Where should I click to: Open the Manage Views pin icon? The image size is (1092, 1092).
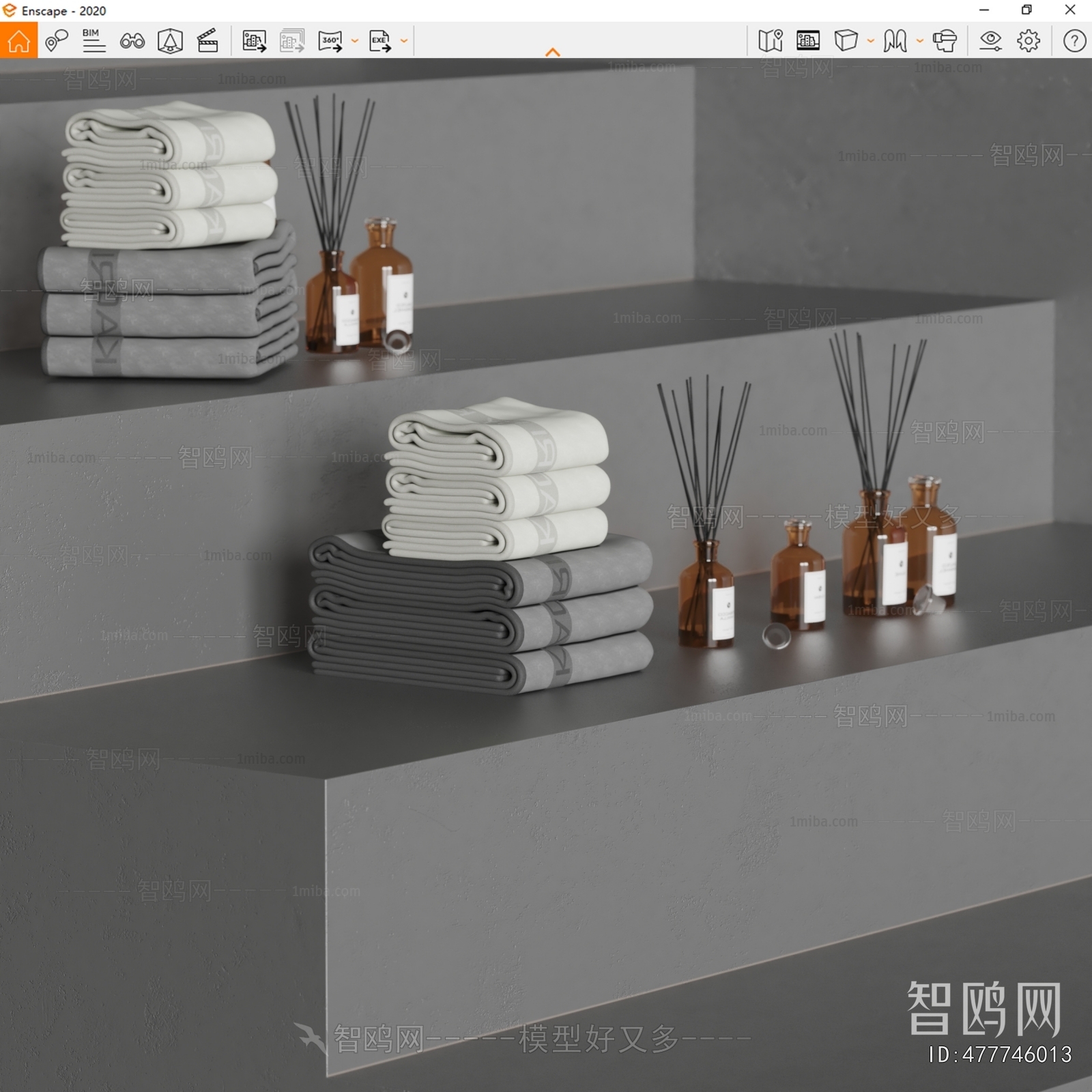coord(56,41)
